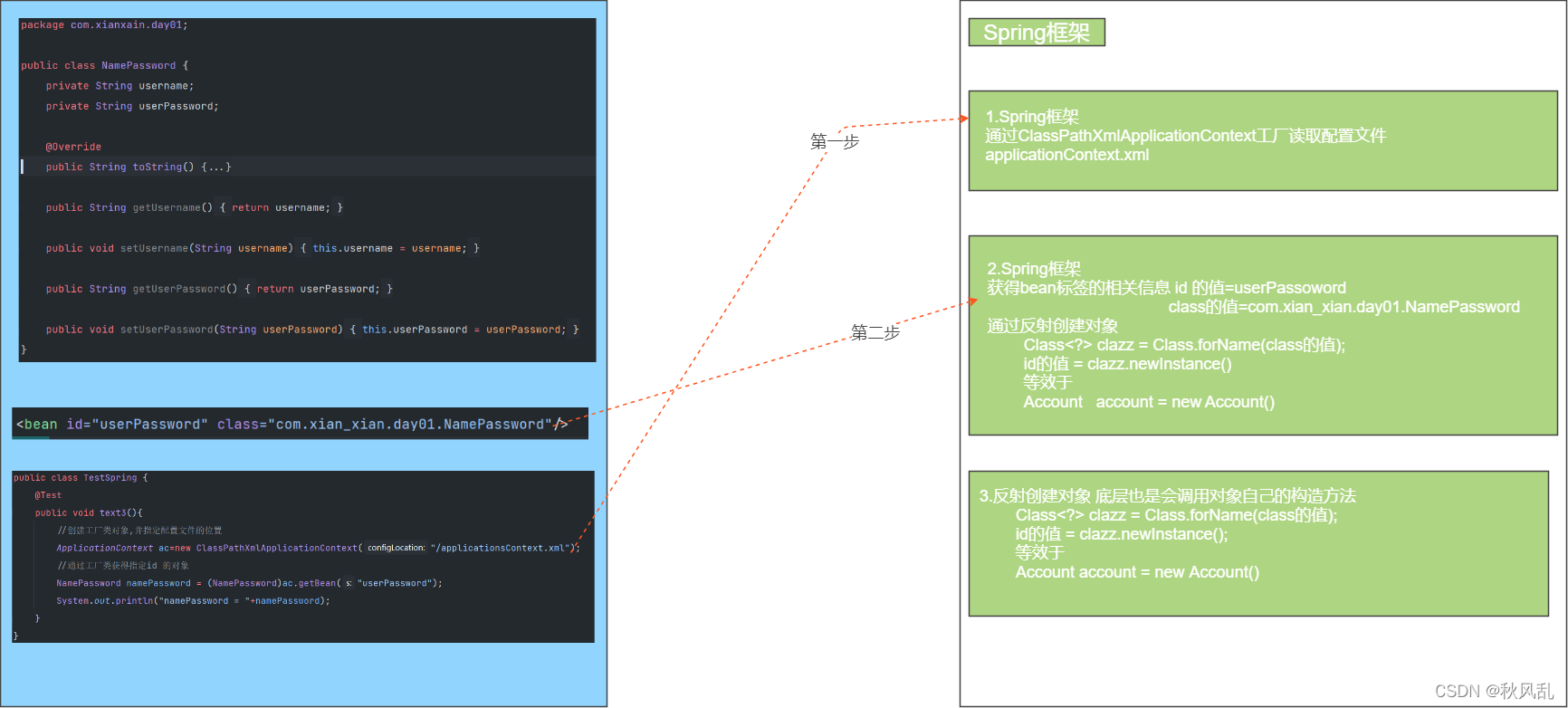
Task: Click the '第二步' step label
Action: [x=875, y=332]
